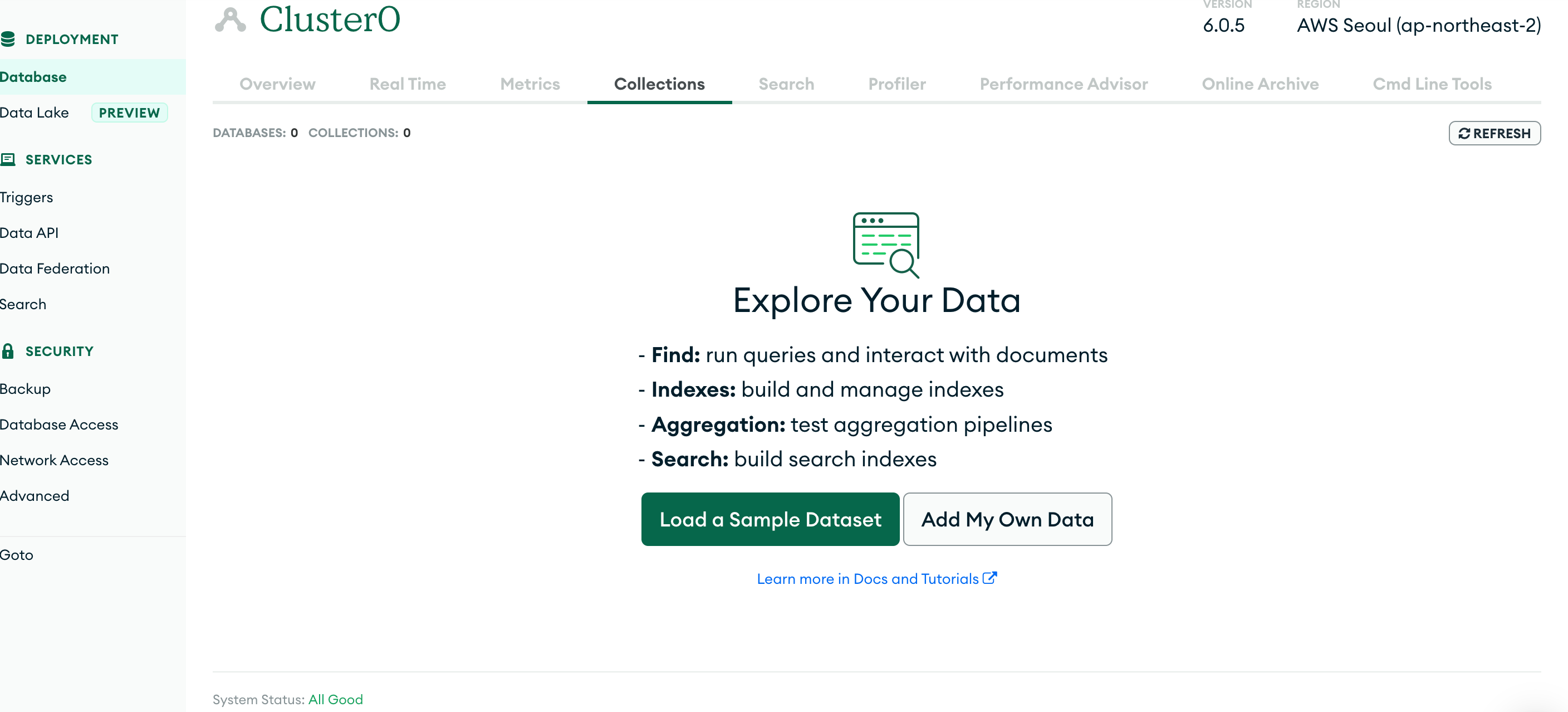Click the Indexes: build and manage indexes line
This screenshot has height=712, width=1568.
pyautogui.click(x=821, y=390)
